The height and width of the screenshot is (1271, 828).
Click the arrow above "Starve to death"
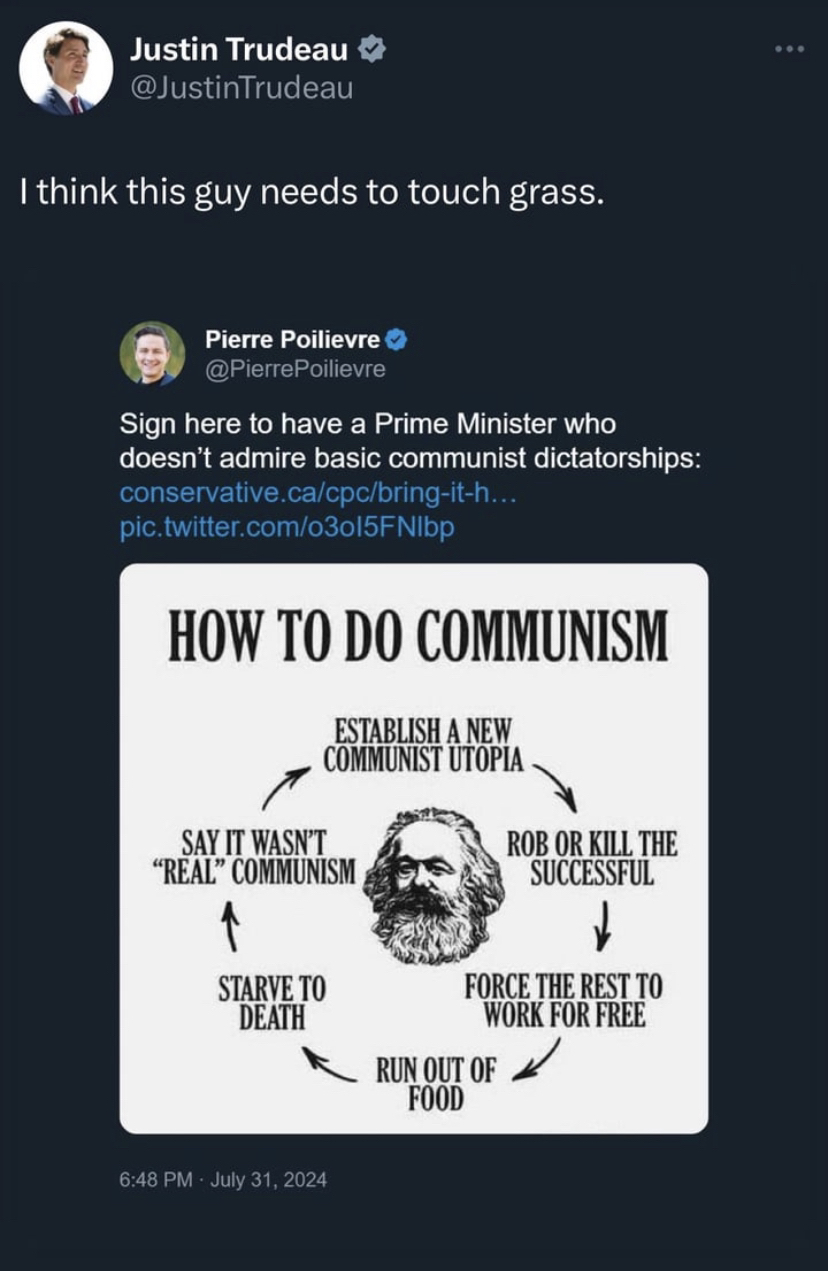coord(230,923)
